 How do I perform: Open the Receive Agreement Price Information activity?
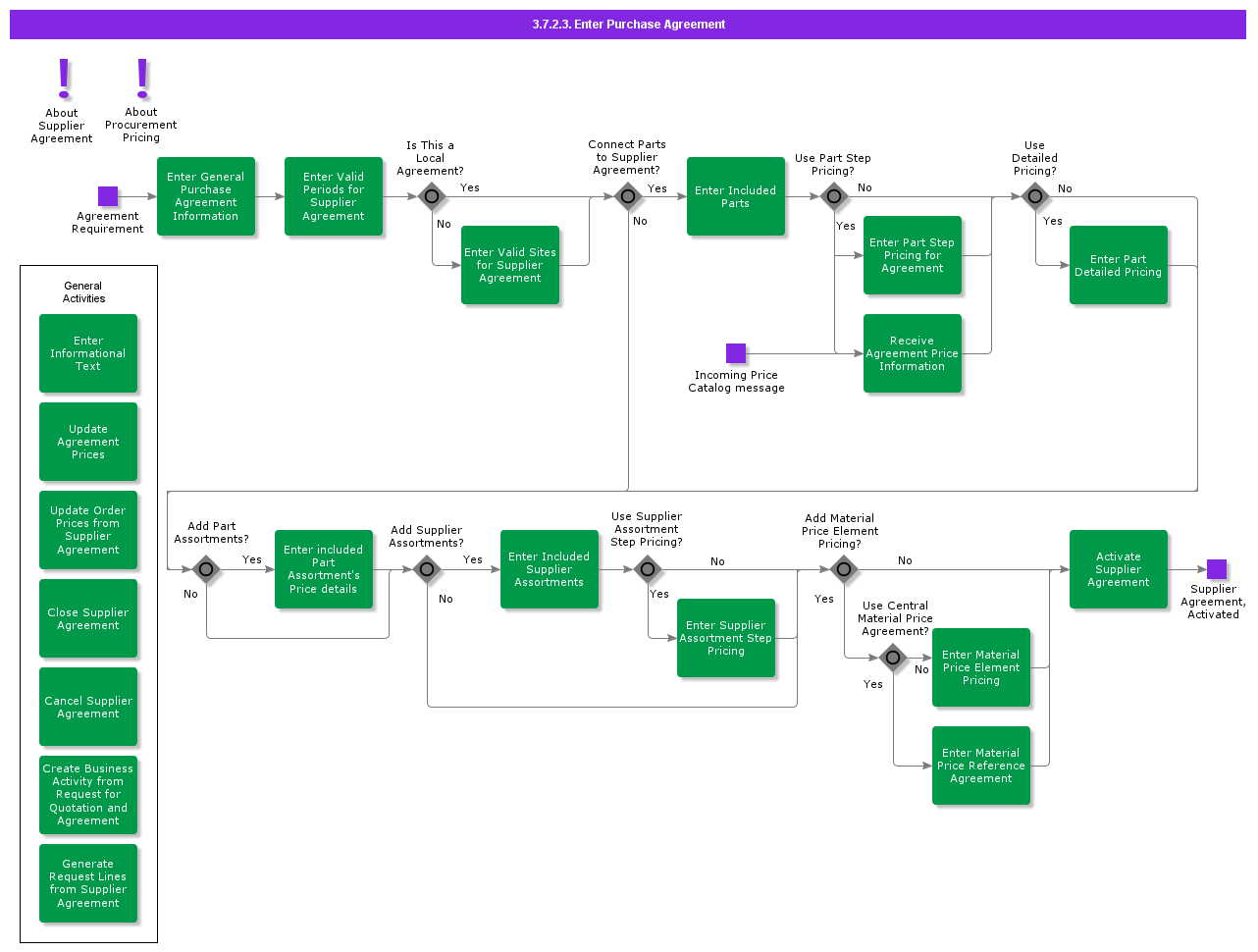coord(913,353)
